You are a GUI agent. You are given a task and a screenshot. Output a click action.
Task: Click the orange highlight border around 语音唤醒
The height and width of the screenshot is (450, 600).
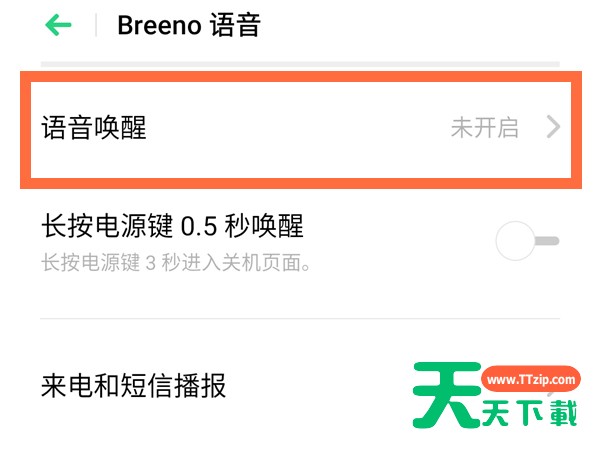(x=301, y=77)
